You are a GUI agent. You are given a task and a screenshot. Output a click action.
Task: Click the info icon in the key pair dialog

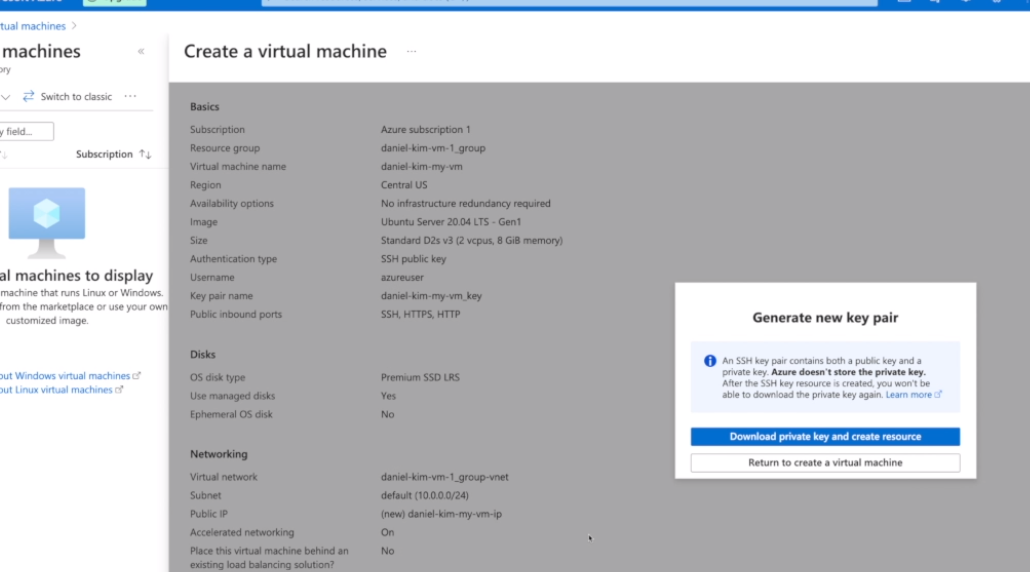click(710, 361)
